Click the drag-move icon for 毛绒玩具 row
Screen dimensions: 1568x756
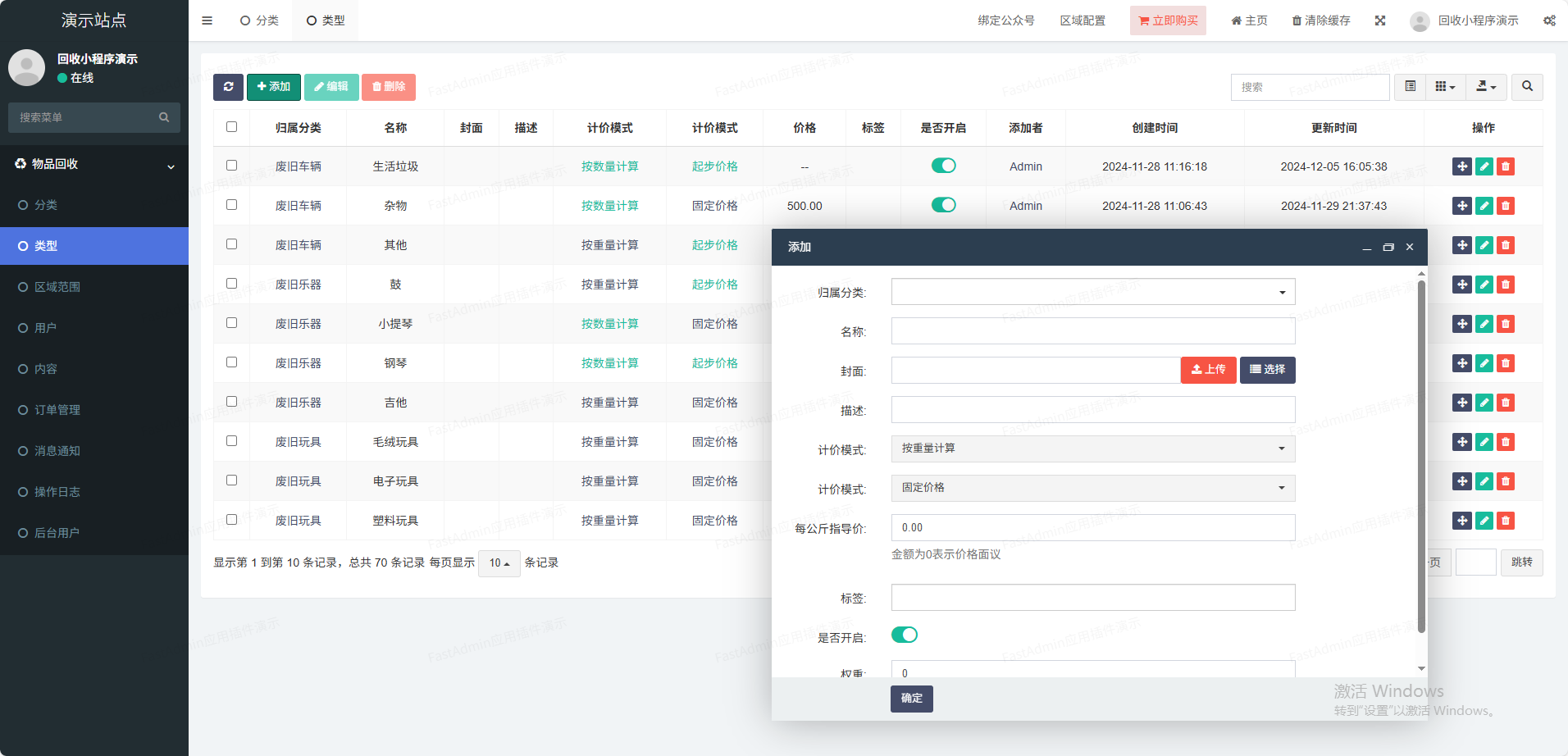click(1461, 442)
